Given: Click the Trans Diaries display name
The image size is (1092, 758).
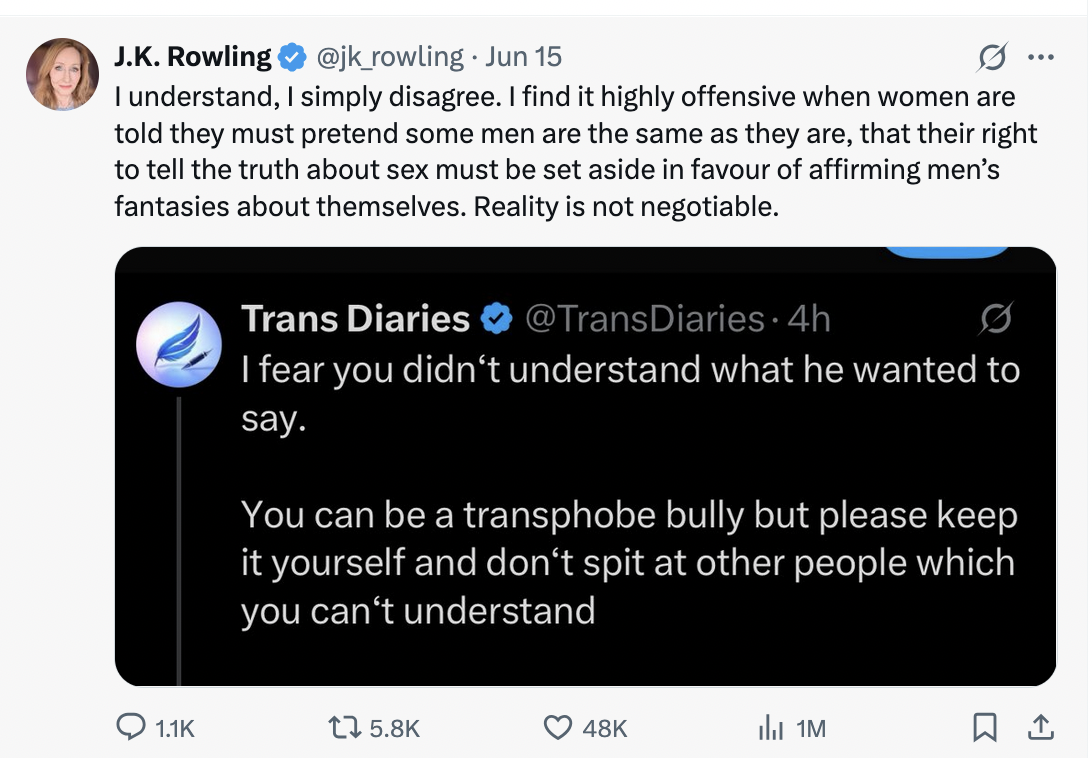Looking at the screenshot, I should pyautogui.click(x=355, y=318).
